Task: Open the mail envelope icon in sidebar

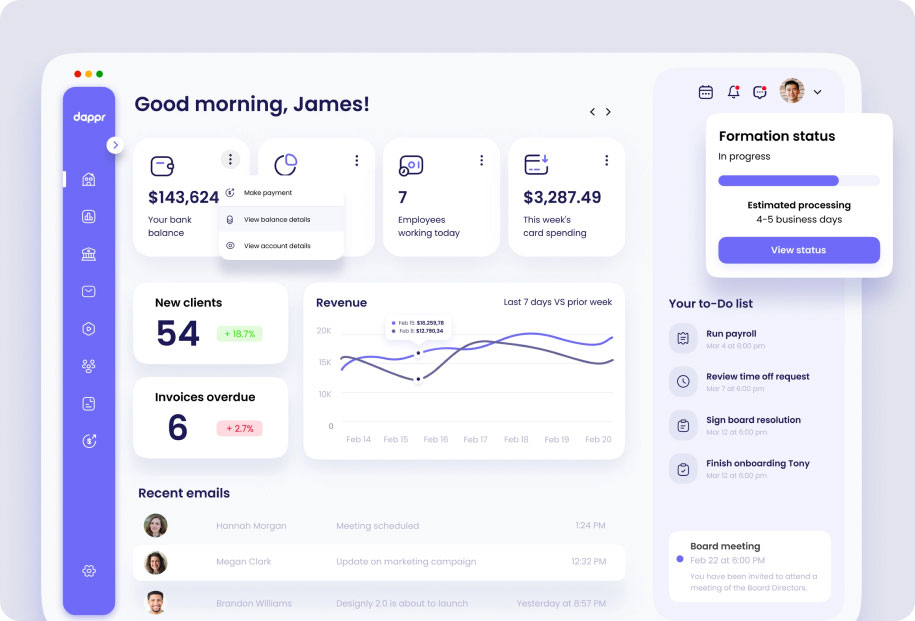Action: [x=89, y=292]
